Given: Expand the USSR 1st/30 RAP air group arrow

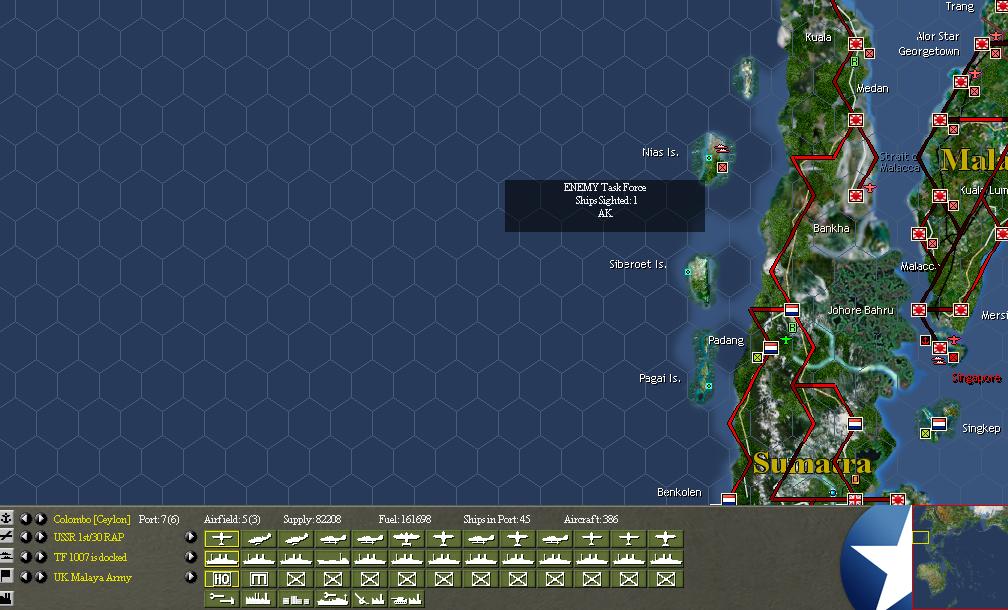Looking at the screenshot, I should point(190,538).
